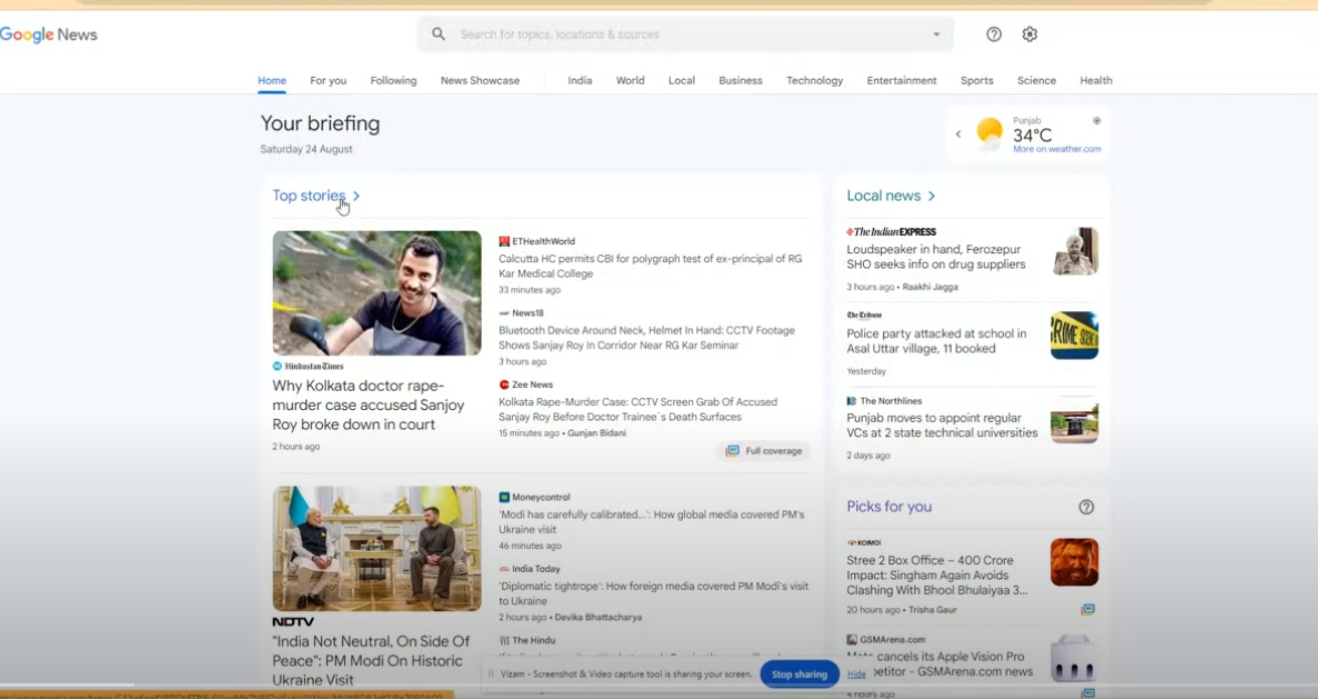Expand Top stories with its chevron arrow
Viewport: 1318px width, 699px height.
(356, 196)
